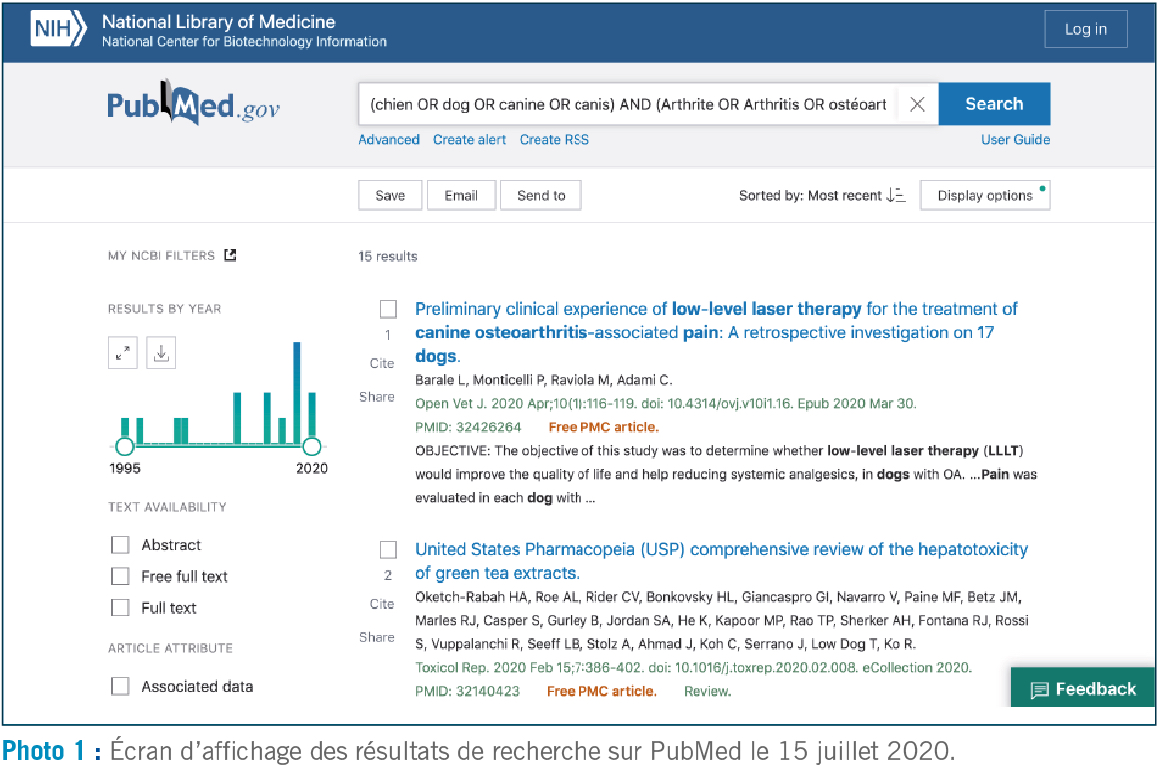Click PMID: 32426264 text
The height and width of the screenshot is (765, 1160).
coord(468,427)
